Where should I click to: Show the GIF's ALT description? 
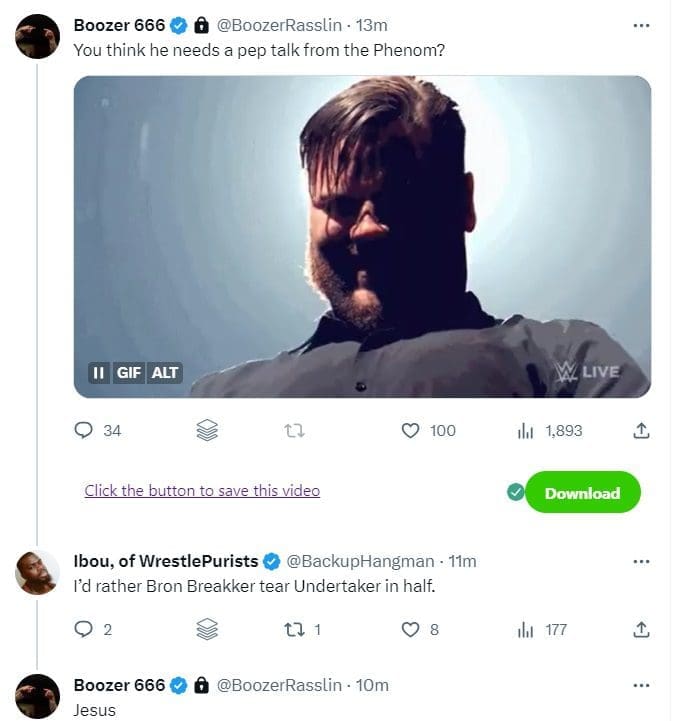[x=165, y=373]
